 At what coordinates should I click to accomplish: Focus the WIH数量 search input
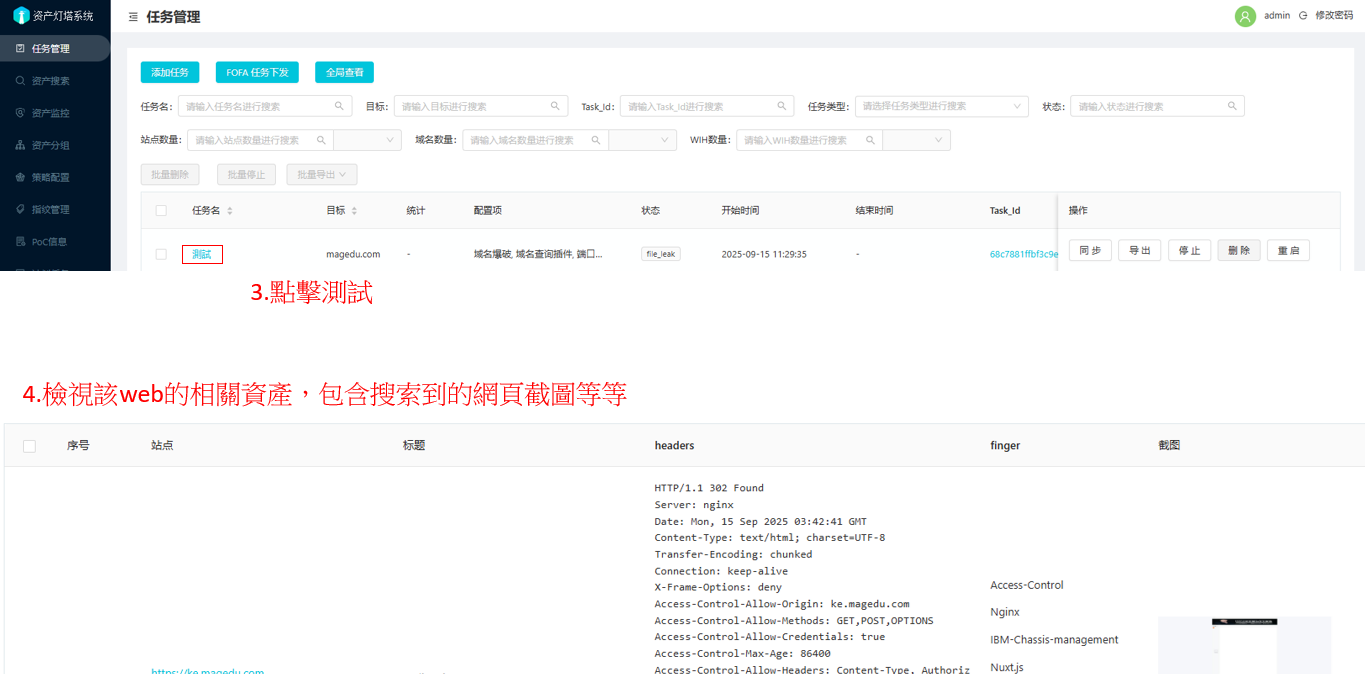pyautogui.click(x=809, y=140)
